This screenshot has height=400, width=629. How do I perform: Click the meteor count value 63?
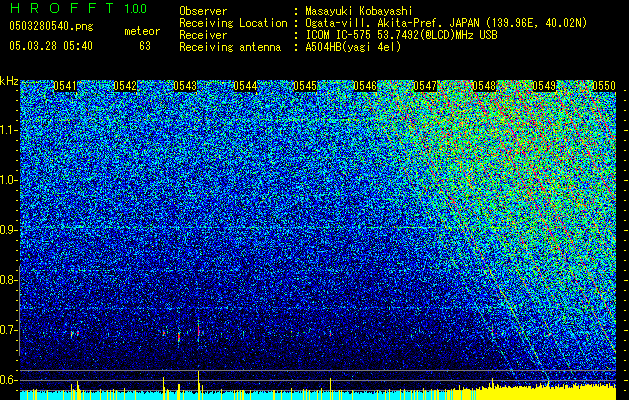144,46
